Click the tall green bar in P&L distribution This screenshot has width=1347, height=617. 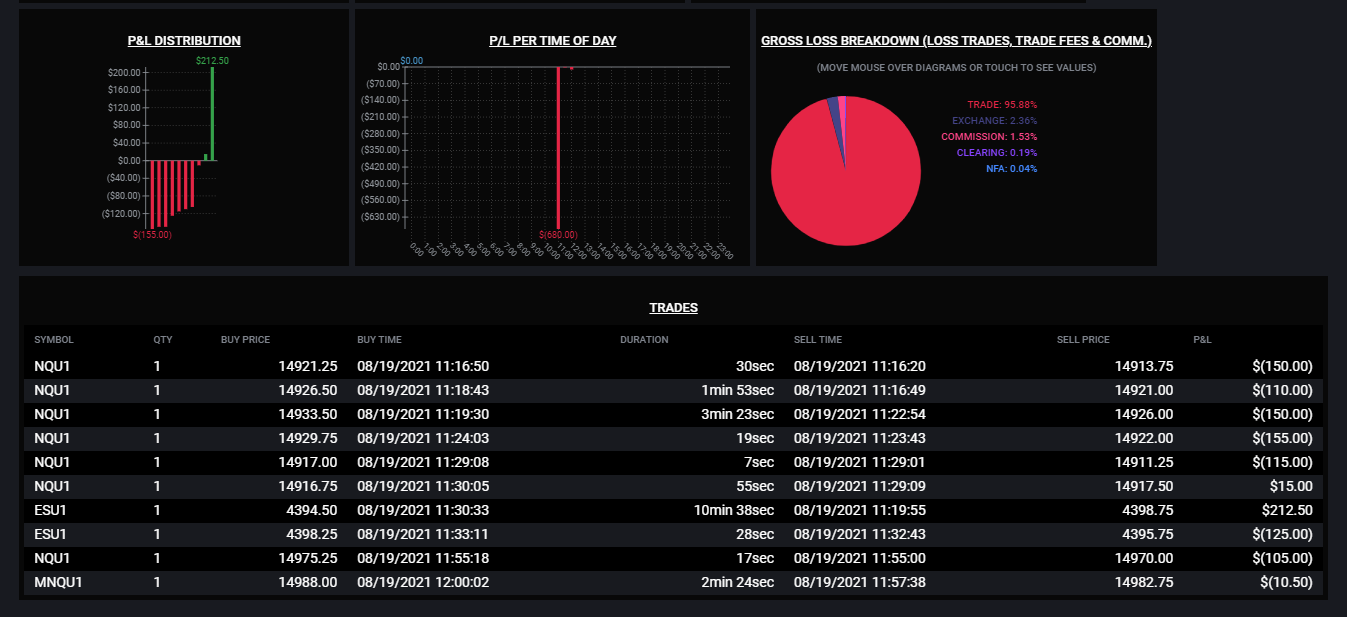coord(212,113)
